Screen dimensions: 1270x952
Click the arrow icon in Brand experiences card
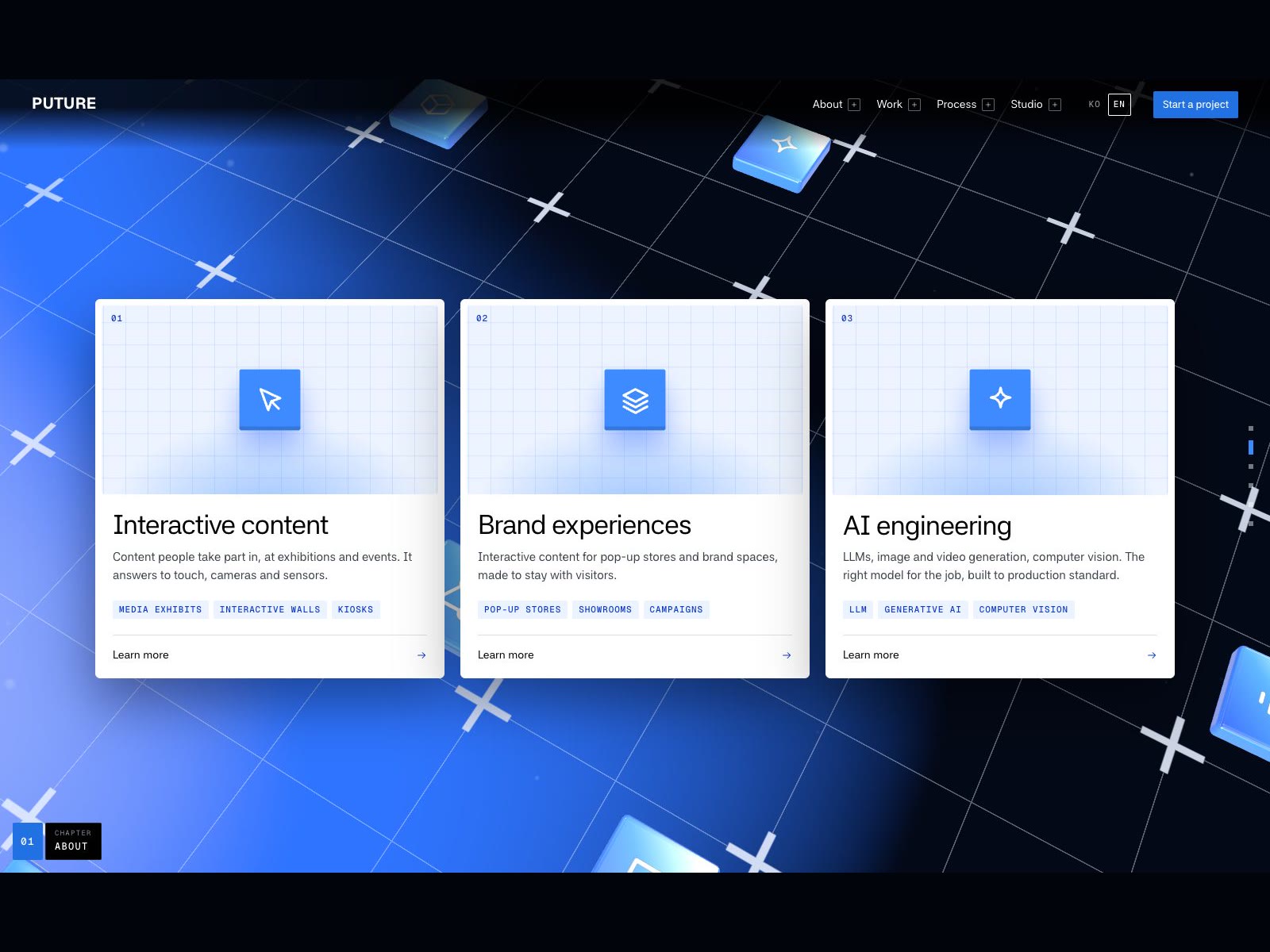pos(787,655)
